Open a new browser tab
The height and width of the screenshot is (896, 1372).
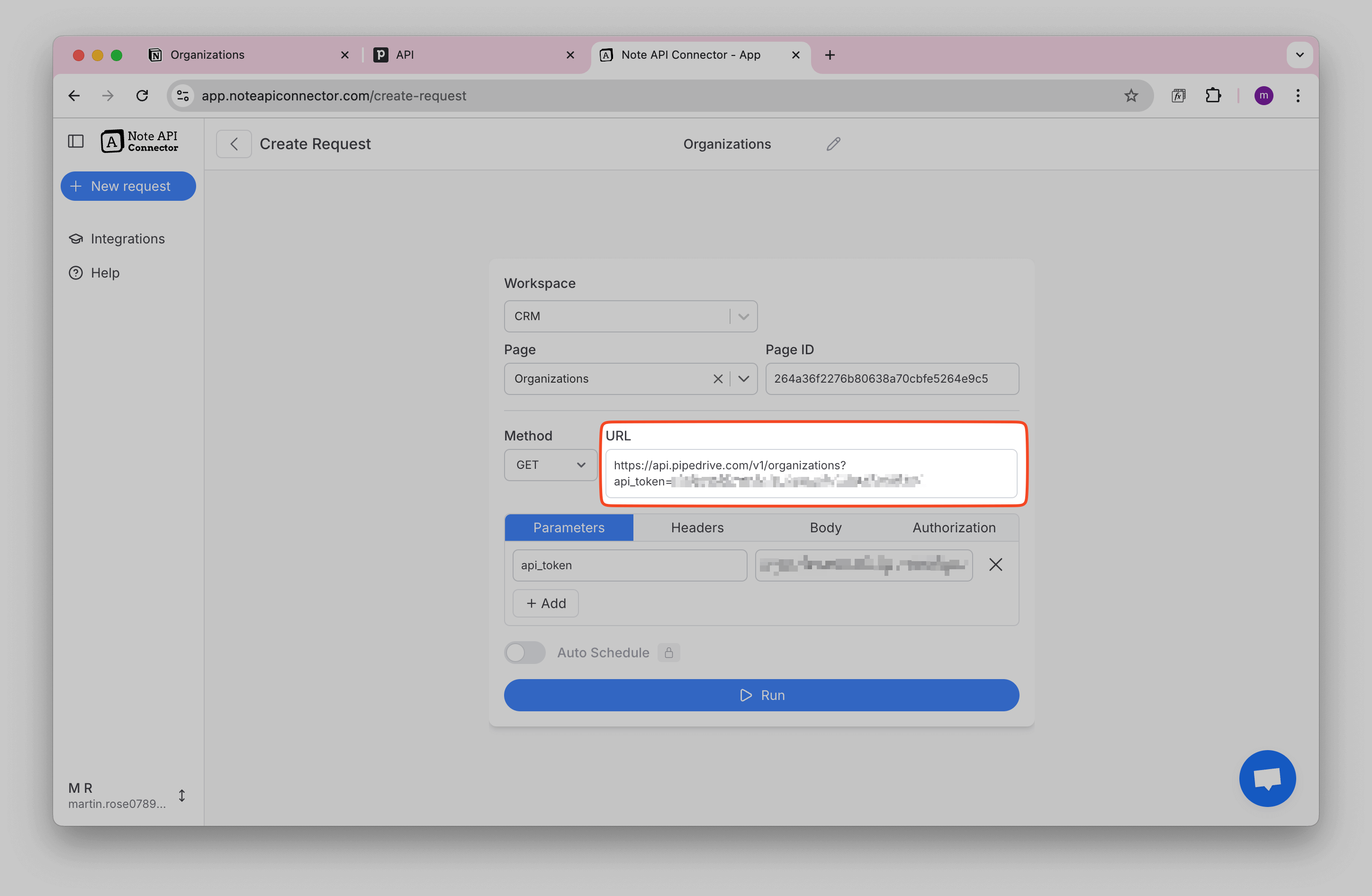click(830, 55)
